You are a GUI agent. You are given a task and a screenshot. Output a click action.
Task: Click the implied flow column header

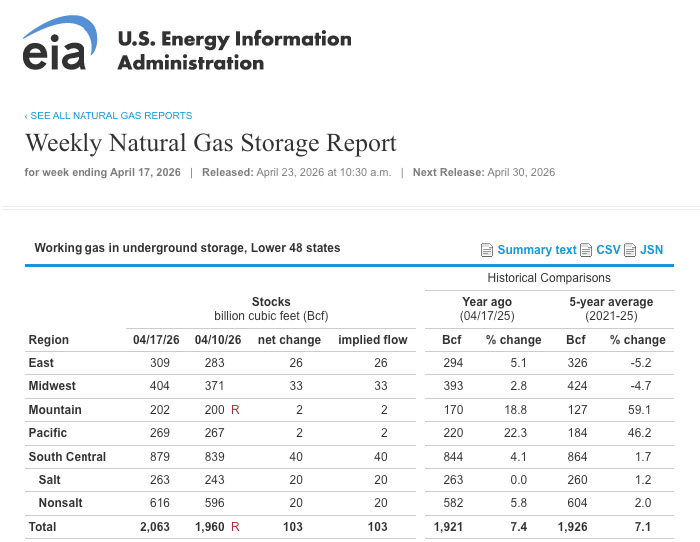[x=373, y=340]
